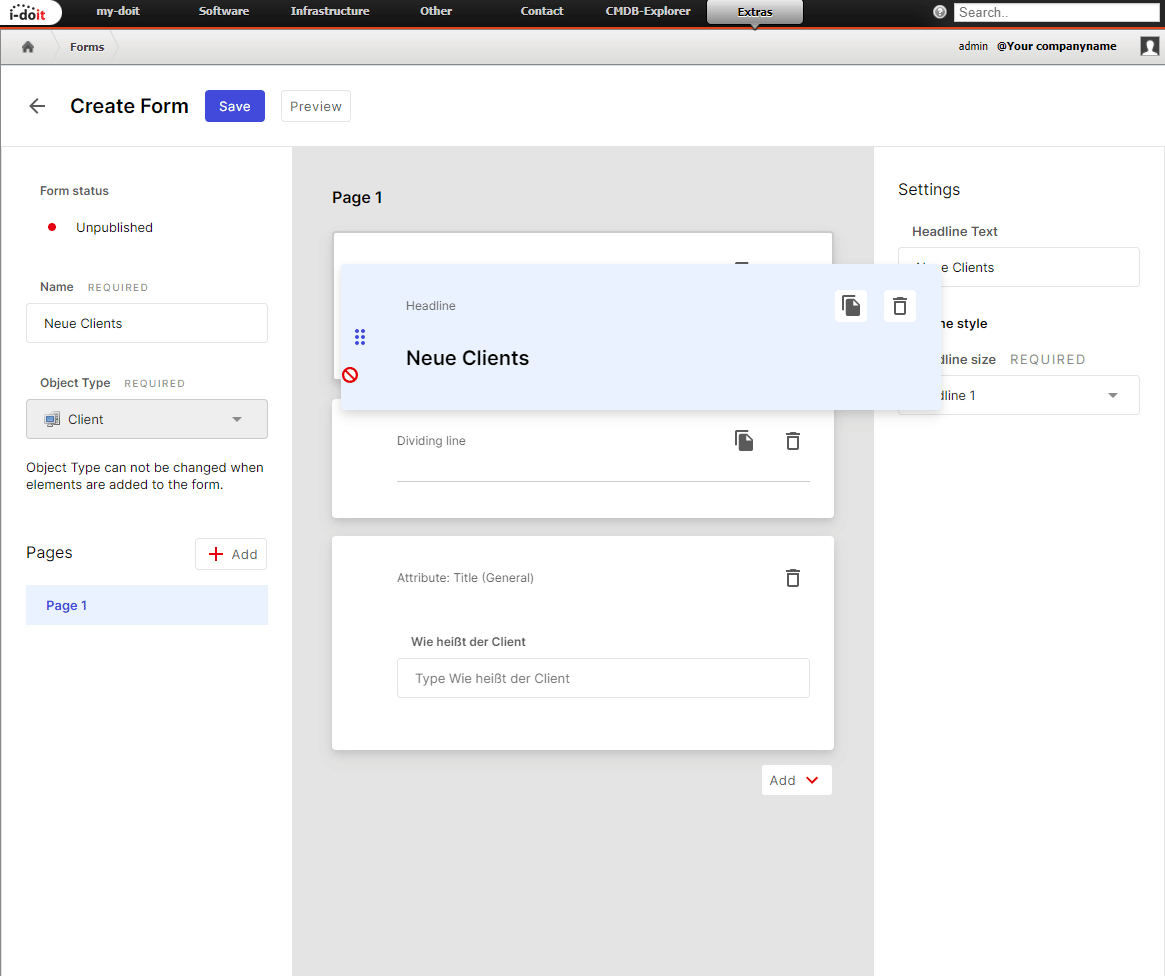Viewport: 1165px width, 976px height.
Task: Grab the headline drag handle dots
Action: pos(360,337)
